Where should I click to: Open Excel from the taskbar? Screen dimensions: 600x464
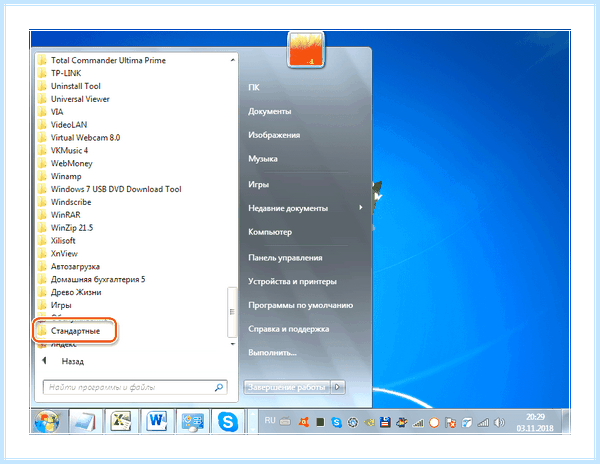(x=121, y=422)
